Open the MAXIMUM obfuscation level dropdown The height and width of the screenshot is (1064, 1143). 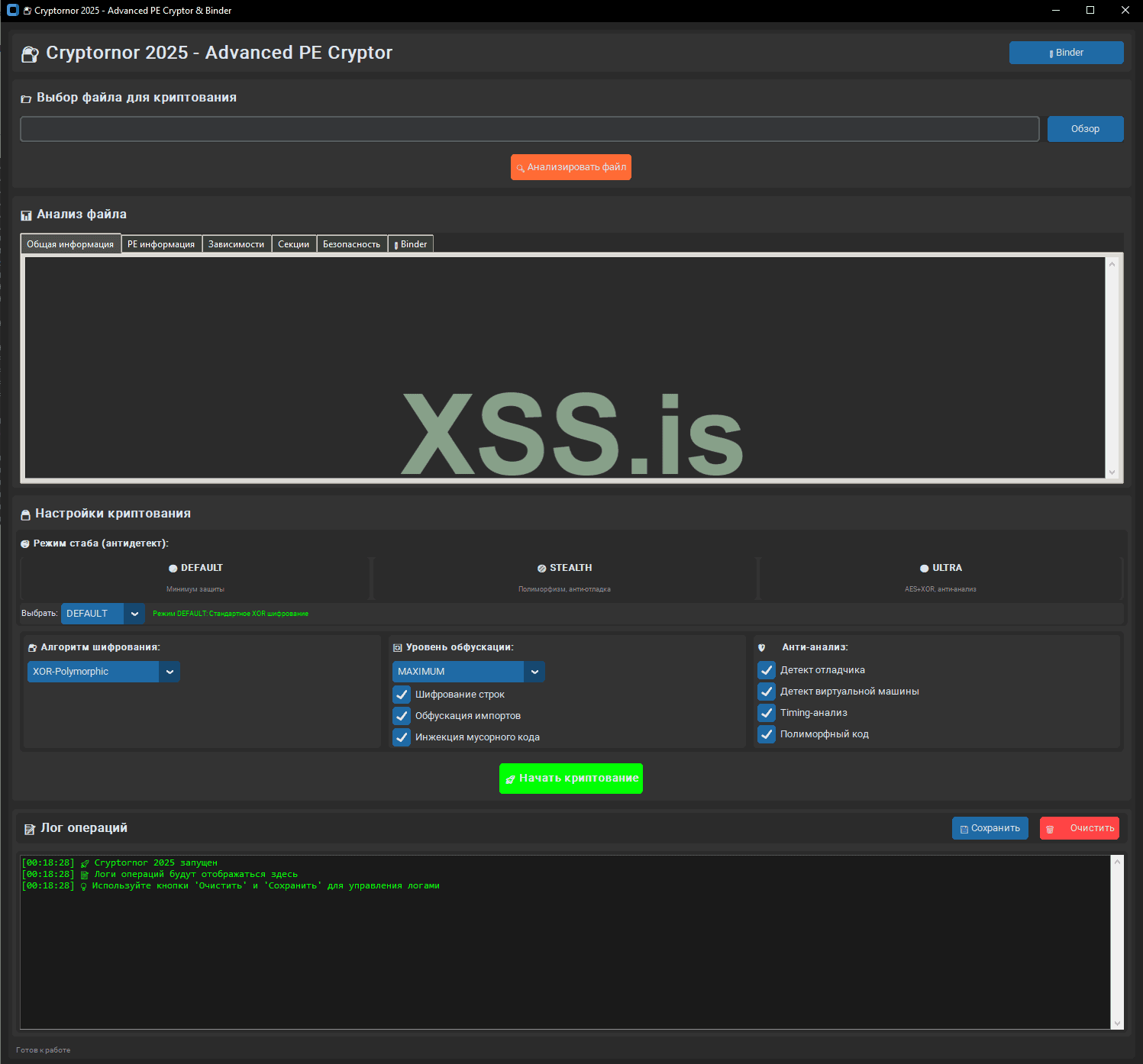(534, 672)
